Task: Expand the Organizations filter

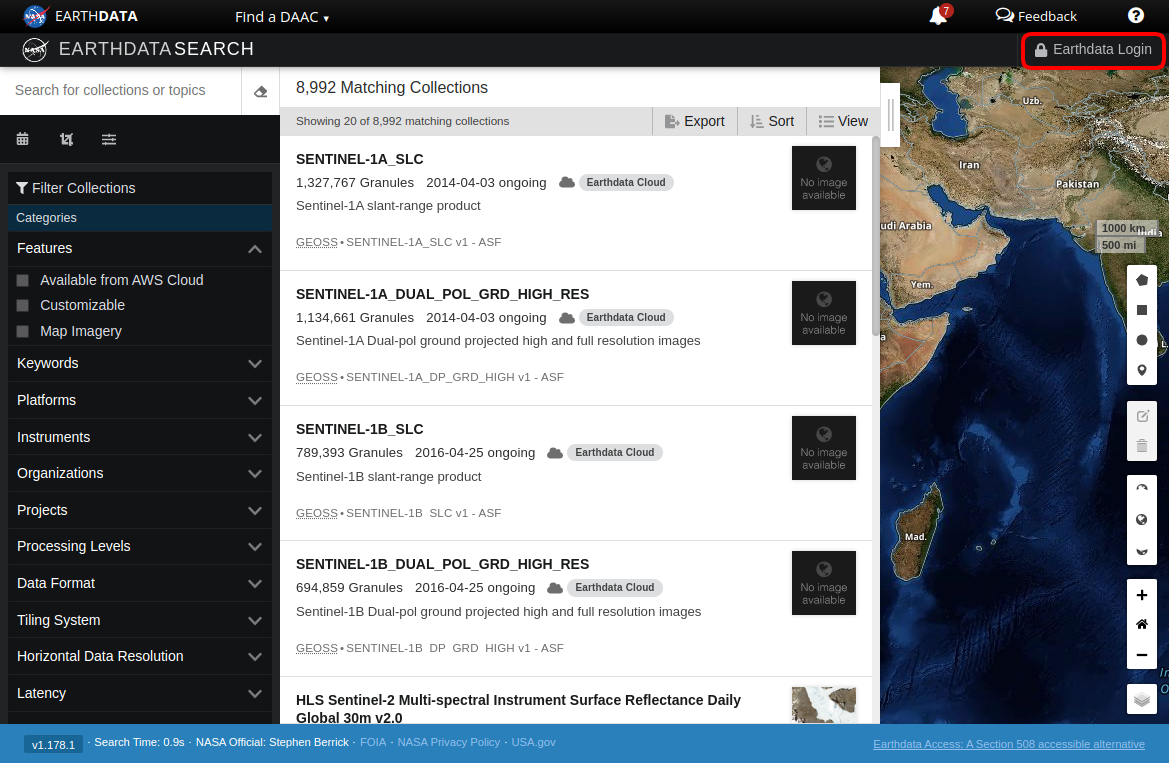Action: click(x=140, y=474)
